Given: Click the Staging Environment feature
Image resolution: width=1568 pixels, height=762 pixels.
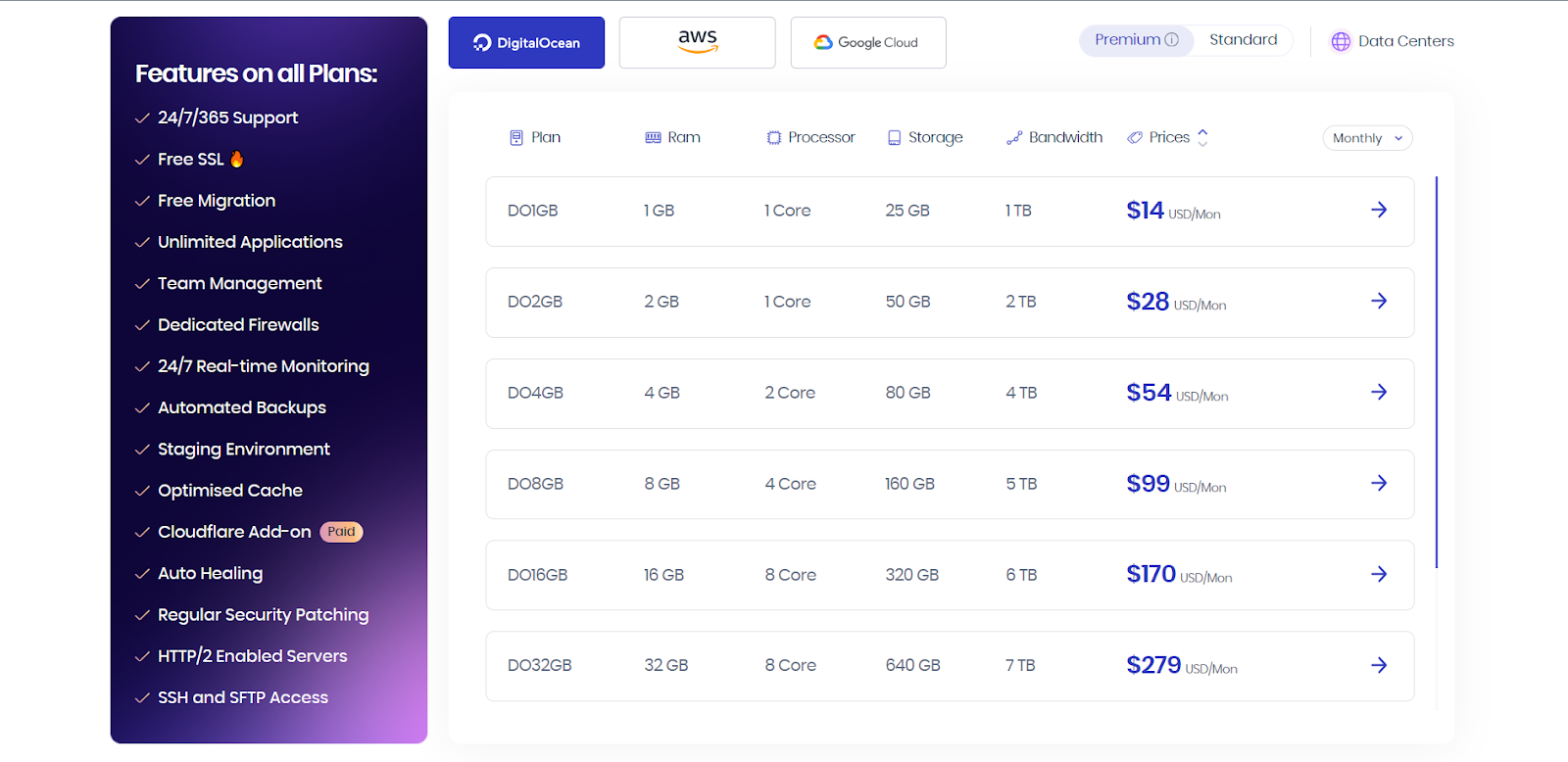Looking at the screenshot, I should [x=244, y=450].
